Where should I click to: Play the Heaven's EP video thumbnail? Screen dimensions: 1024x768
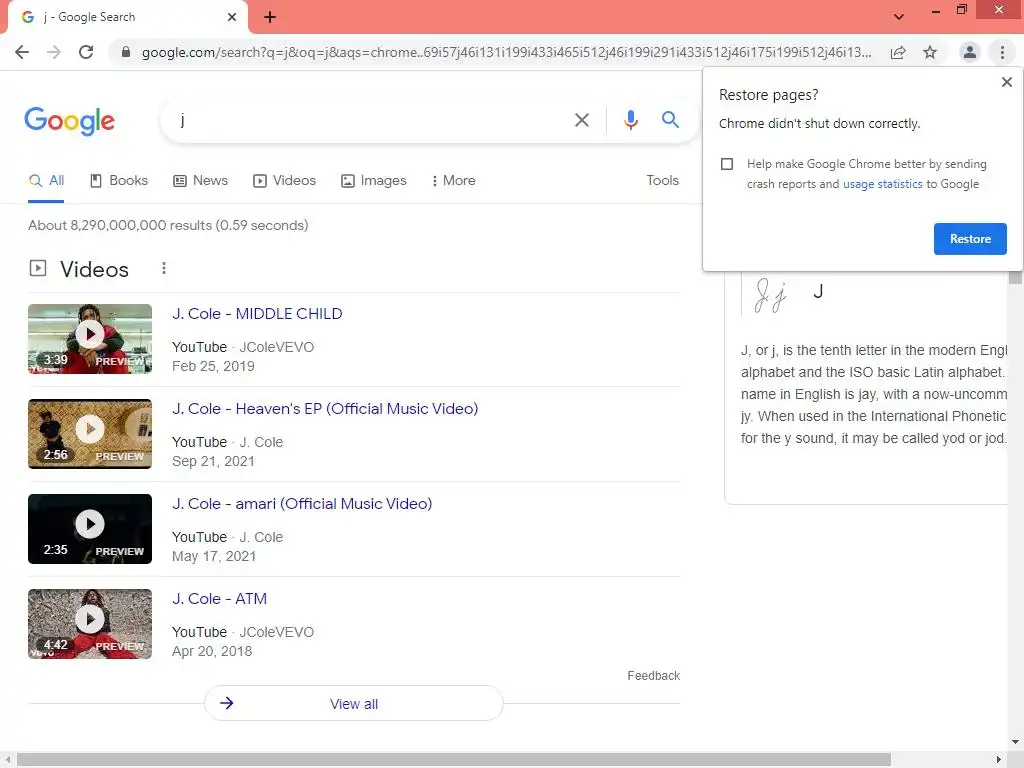pyautogui.click(x=89, y=434)
